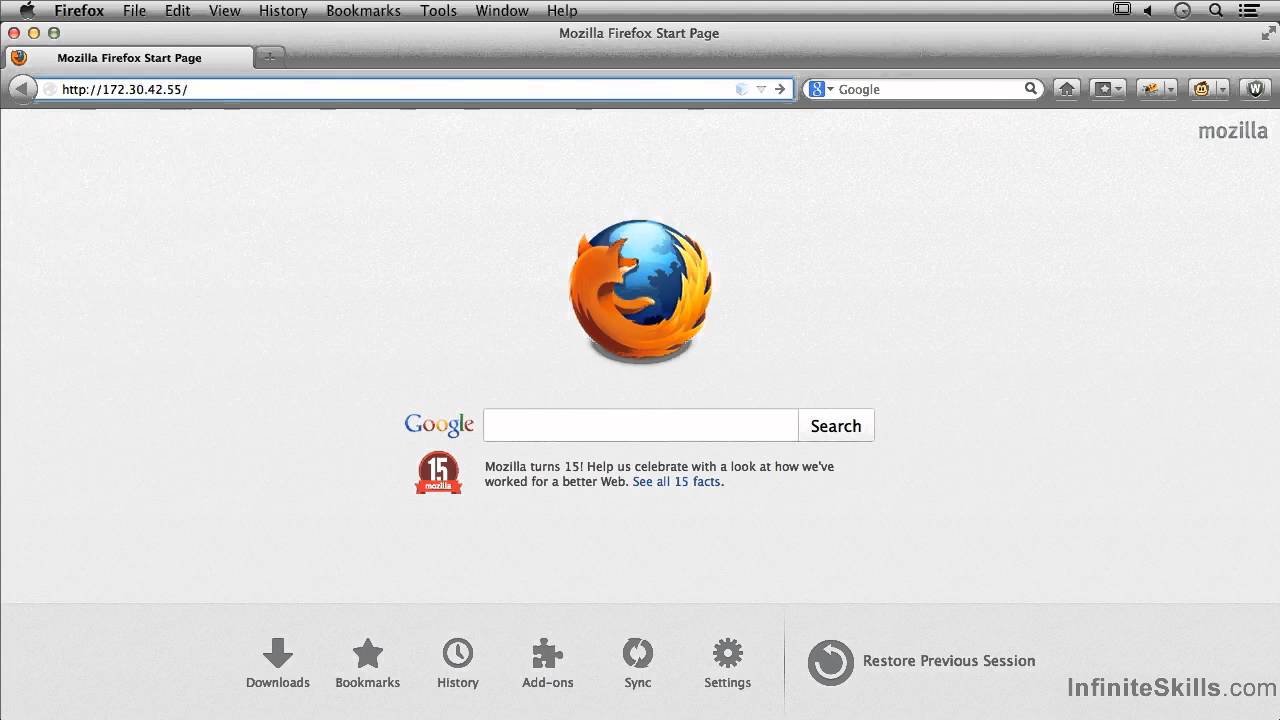Open History clock on start page
This screenshot has width=1280, height=720.
(458, 664)
